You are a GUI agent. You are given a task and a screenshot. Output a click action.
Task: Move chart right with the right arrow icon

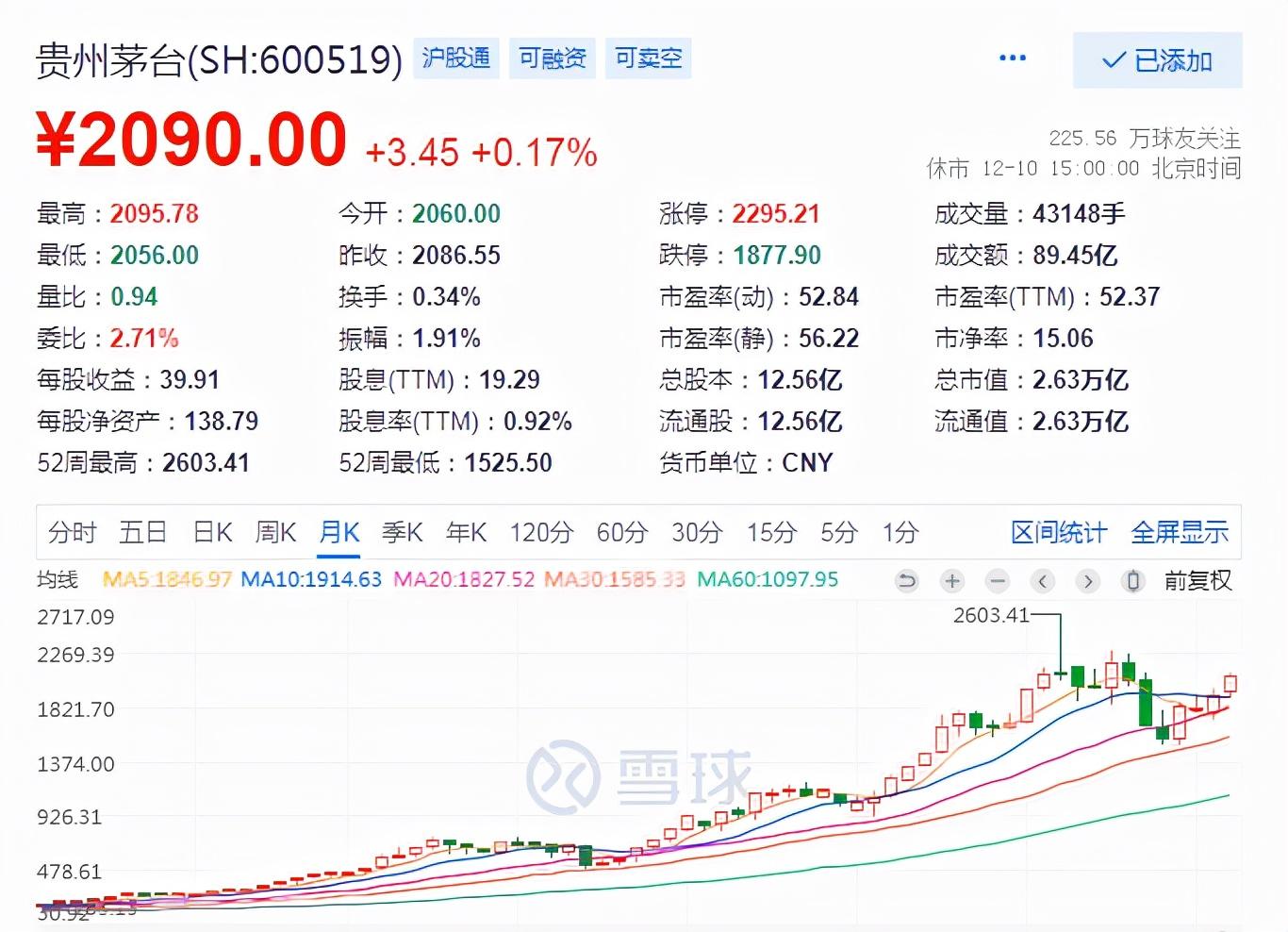point(1088,581)
